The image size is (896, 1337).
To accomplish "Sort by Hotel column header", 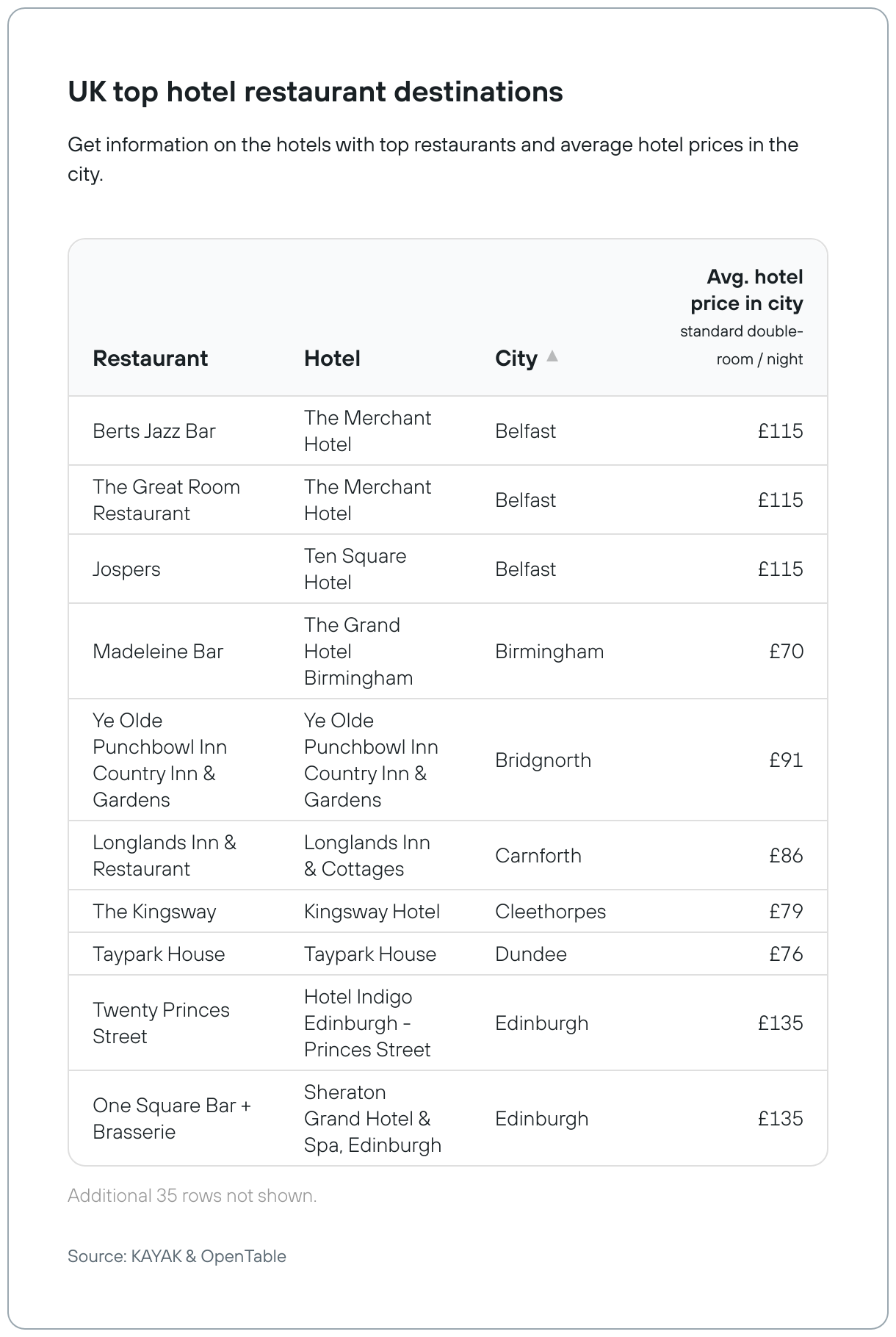I will tap(332, 358).
